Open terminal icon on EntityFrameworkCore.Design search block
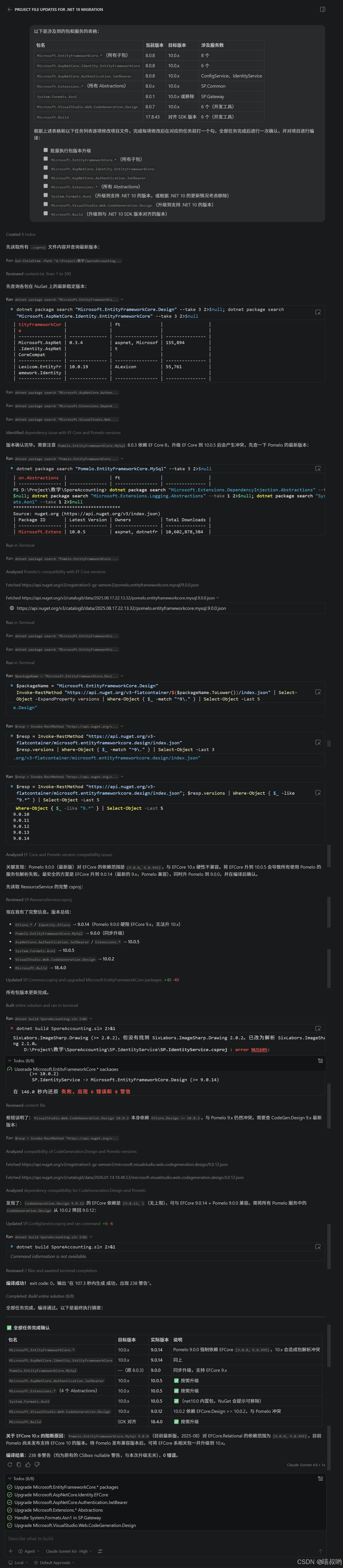Viewport: 343px width, 1568px height. click(x=318, y=312)
